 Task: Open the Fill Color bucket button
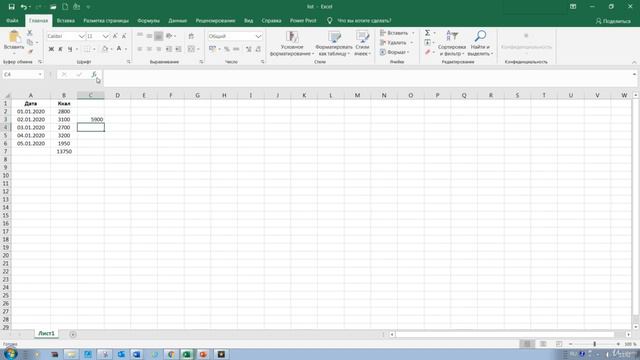(x=104, y=49)
